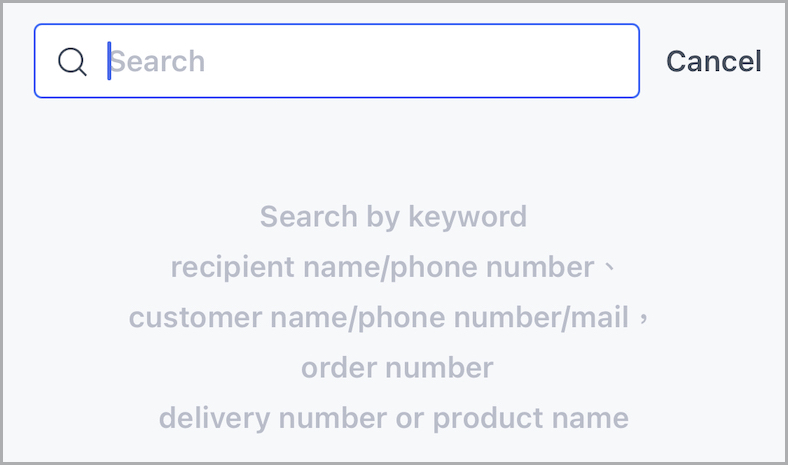
Task: Focus the Search input field
Action: point(337,61)
